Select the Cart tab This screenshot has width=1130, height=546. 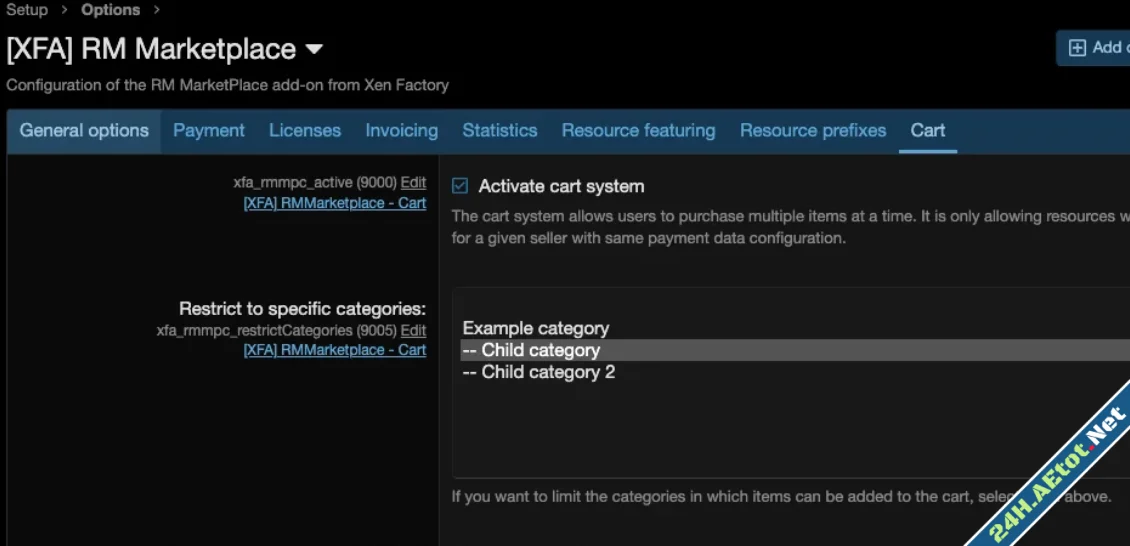(x=927, y=131)
